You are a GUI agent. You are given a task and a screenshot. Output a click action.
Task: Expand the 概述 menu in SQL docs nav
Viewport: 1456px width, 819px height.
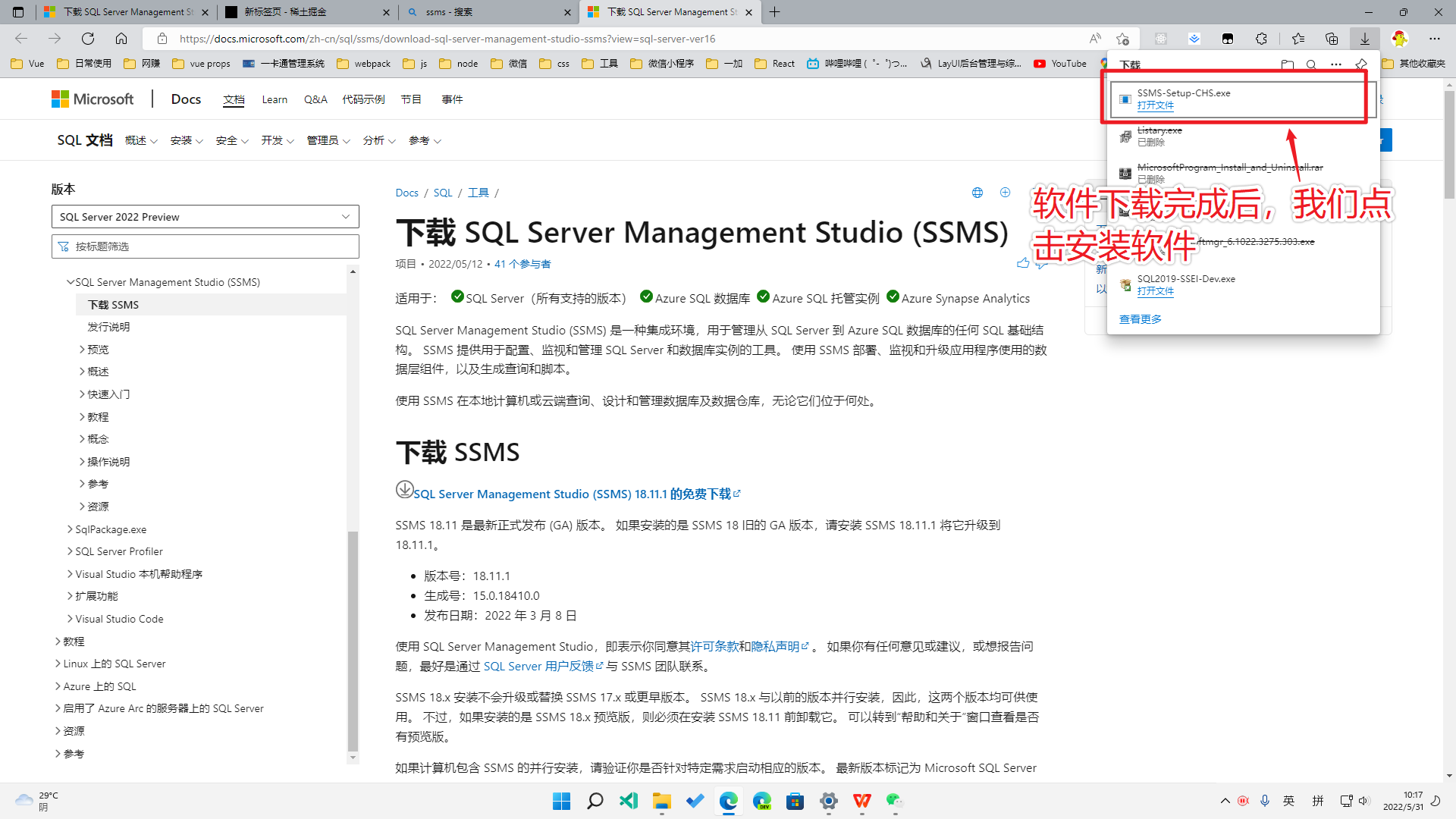(142, 140)
